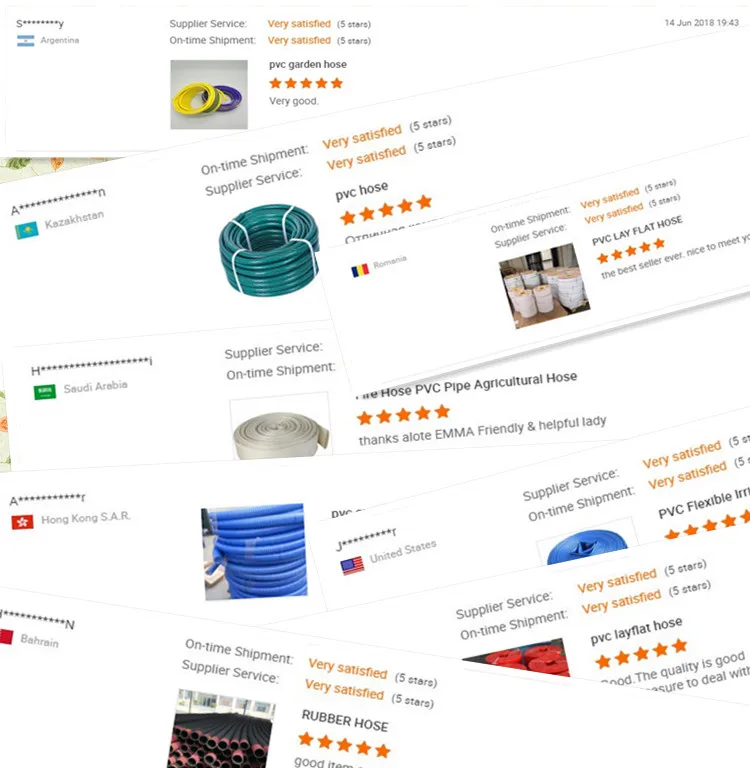Click the 14 Jun 2018 review timestamp
Screen dimensions: 750x768
(x=701, y=23)
